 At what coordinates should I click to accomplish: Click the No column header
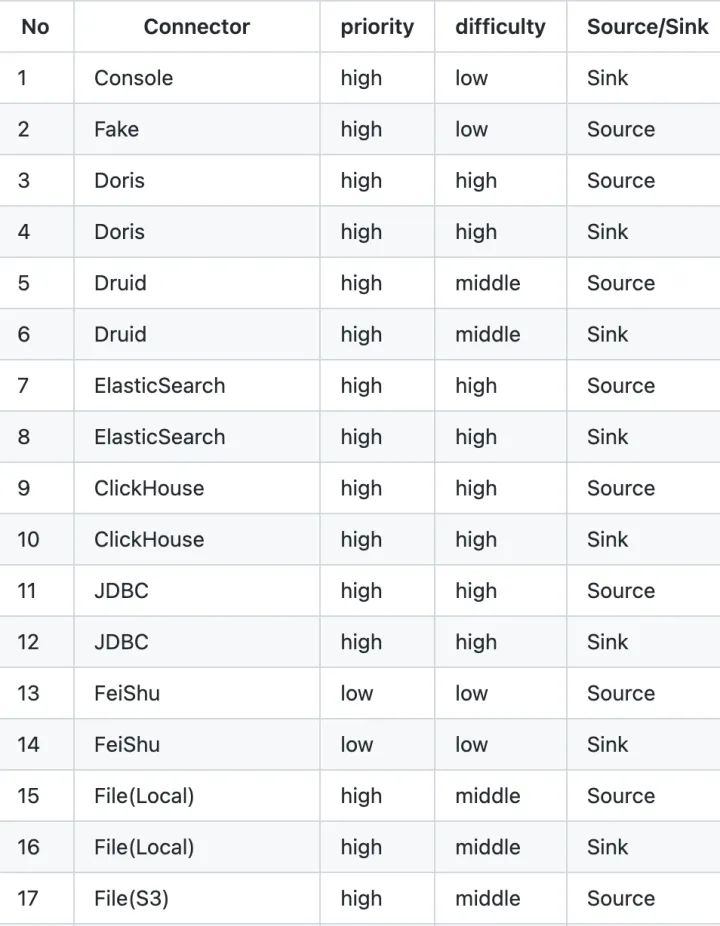tap(35, 27)
